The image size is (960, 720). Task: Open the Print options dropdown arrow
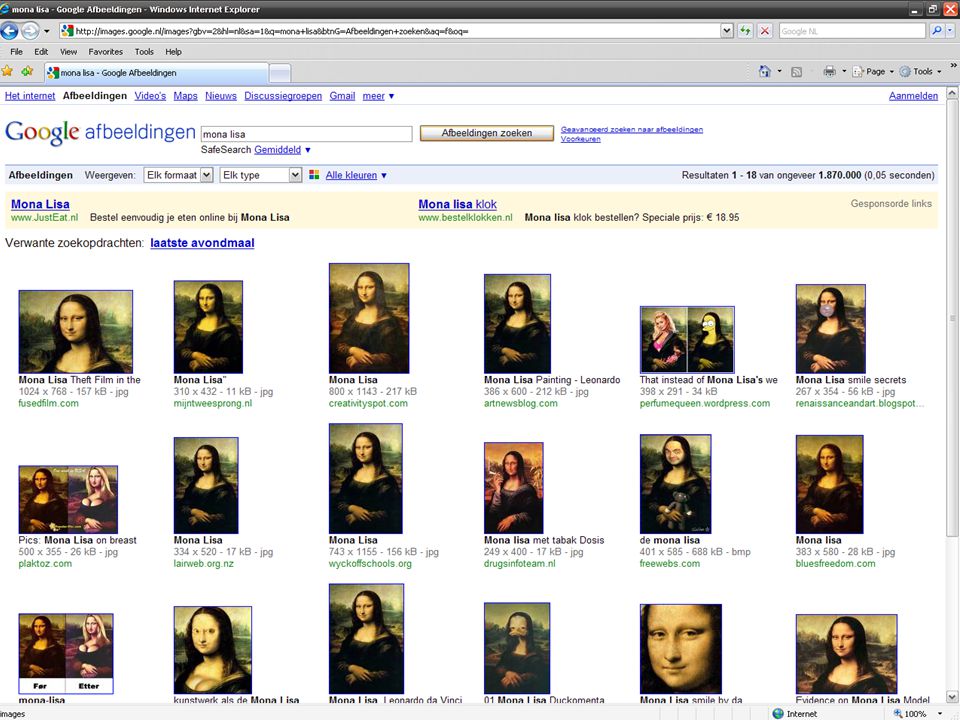(x=844, y=72)
